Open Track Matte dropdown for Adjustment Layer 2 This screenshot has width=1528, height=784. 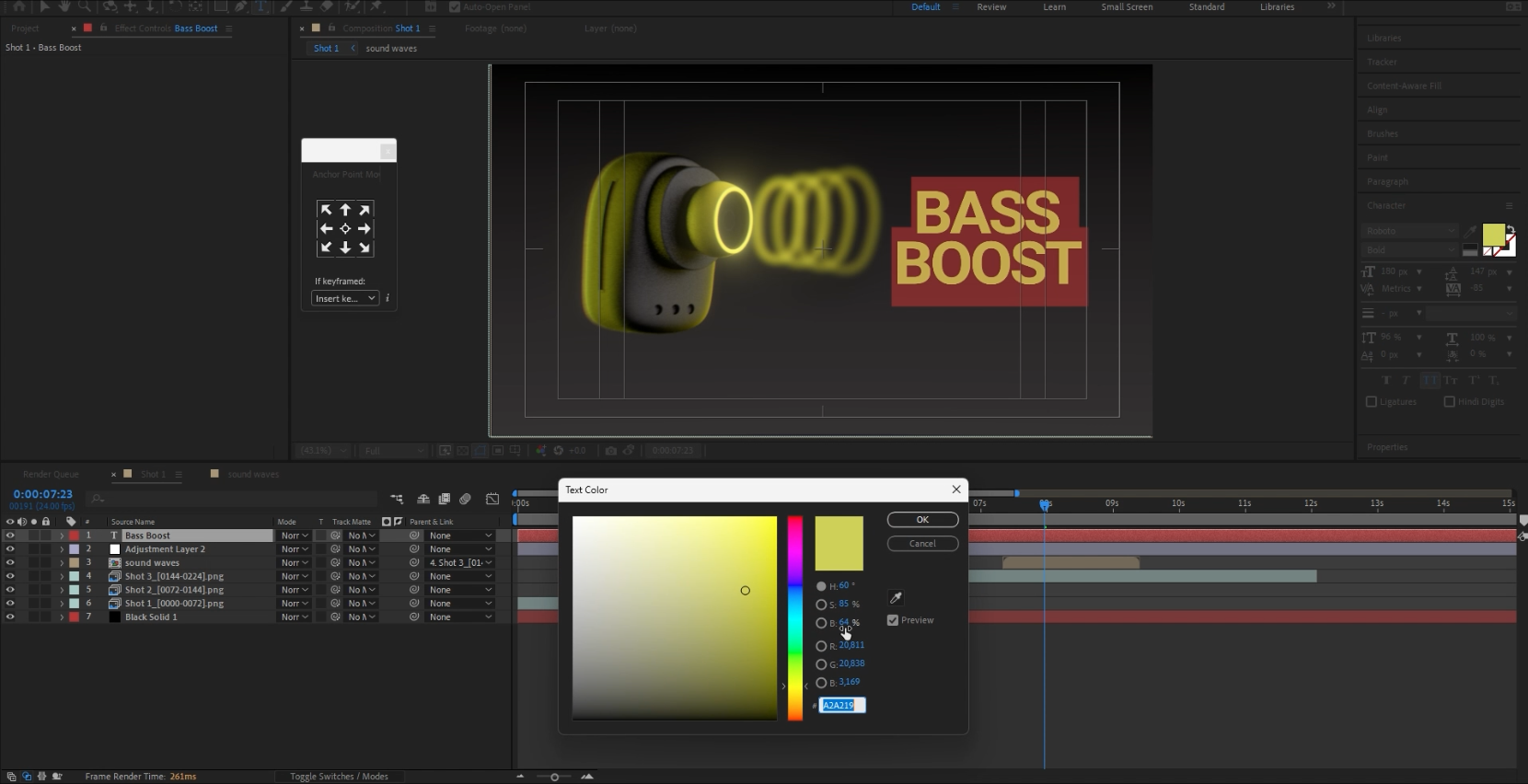362,549
